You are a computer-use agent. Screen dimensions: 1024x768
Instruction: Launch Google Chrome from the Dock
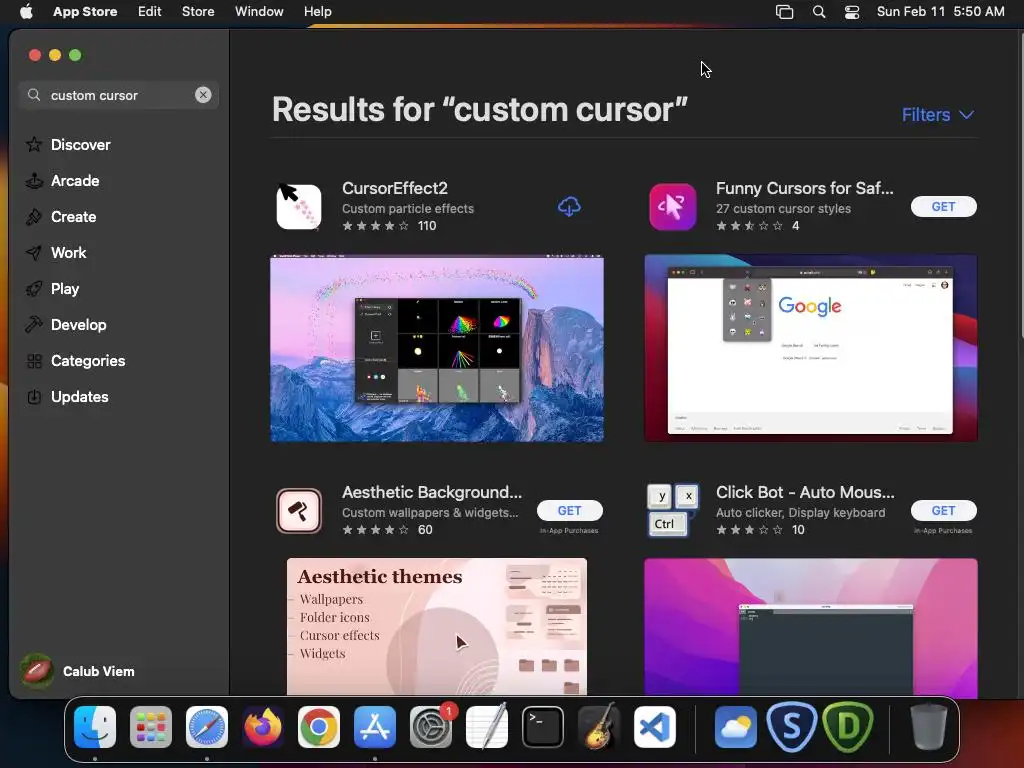[319, 727]
